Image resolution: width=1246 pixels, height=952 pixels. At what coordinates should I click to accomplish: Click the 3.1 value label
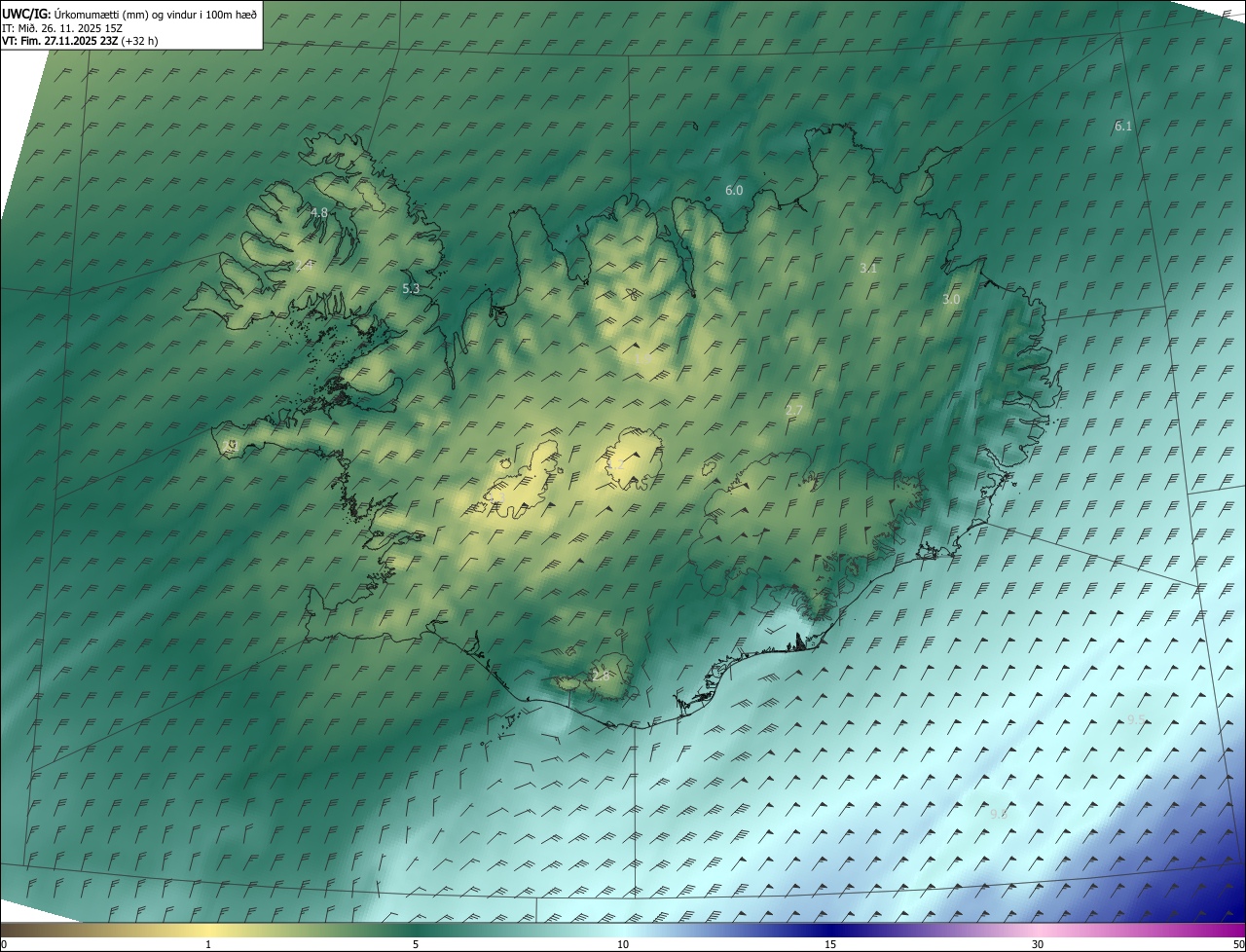coord(869,268)
